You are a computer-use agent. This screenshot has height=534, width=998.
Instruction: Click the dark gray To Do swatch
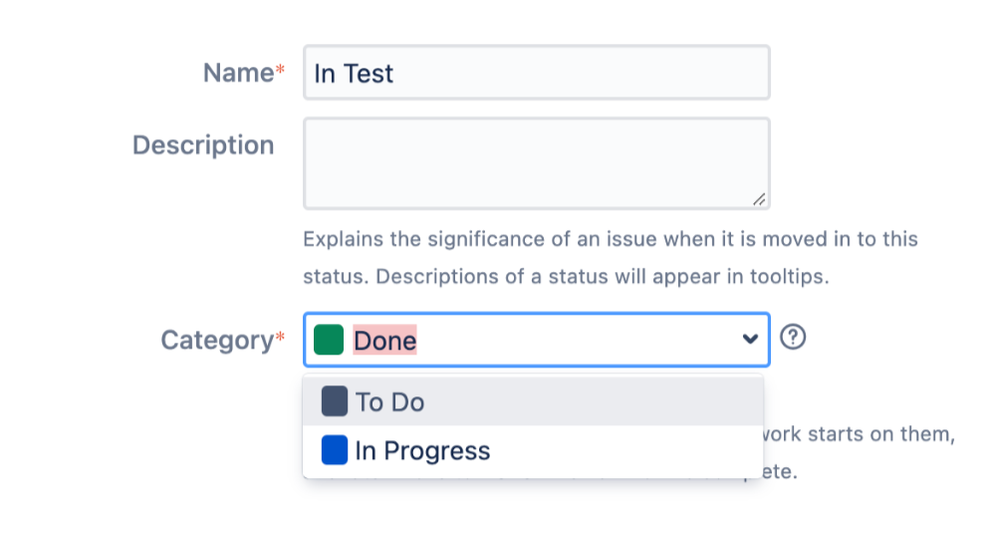tap(334, 402)
